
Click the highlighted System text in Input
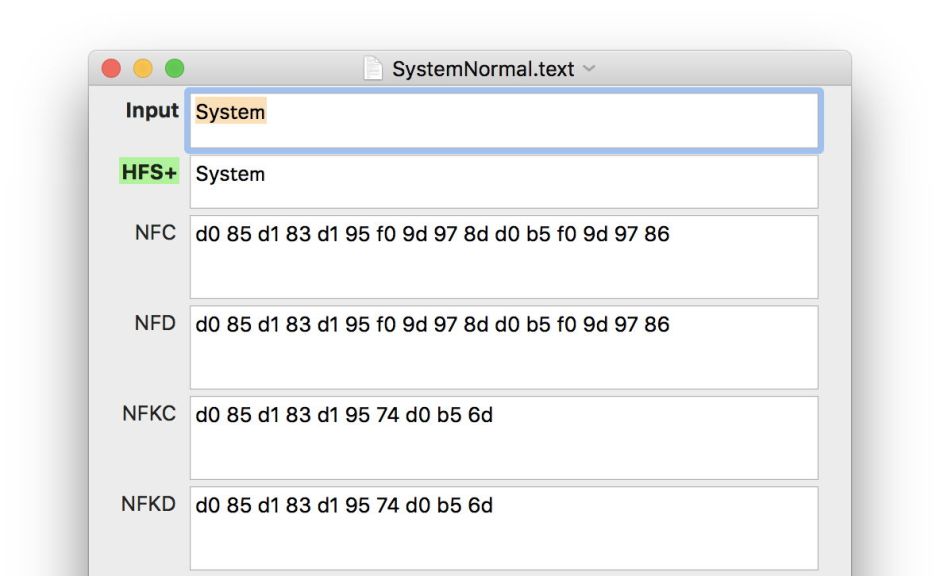click(x=230, y=112)
